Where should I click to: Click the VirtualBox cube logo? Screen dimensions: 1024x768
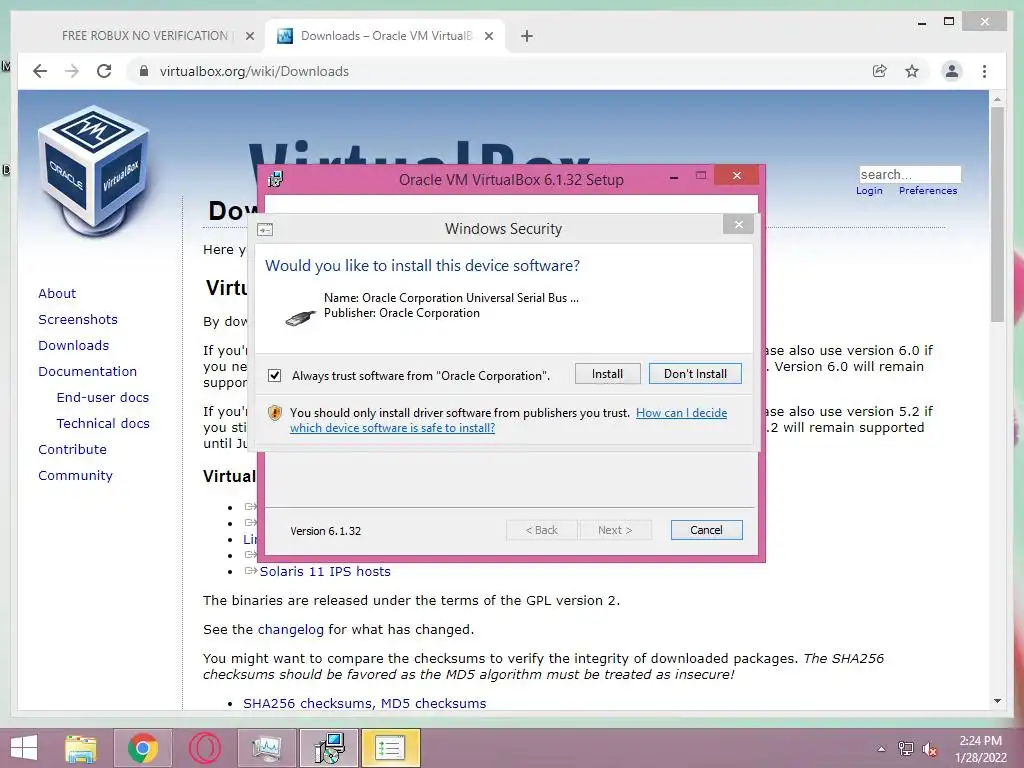coord(94,170)
